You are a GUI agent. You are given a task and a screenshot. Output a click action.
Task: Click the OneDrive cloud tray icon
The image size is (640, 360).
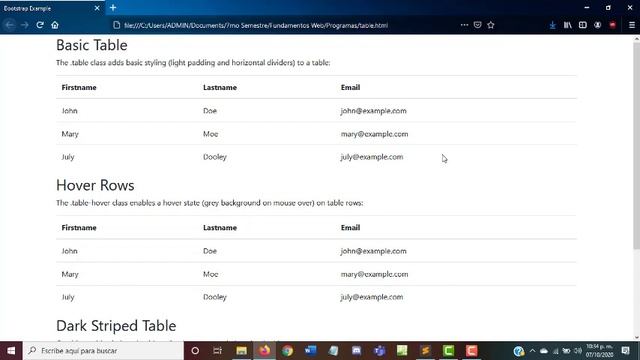coord(544,351)
